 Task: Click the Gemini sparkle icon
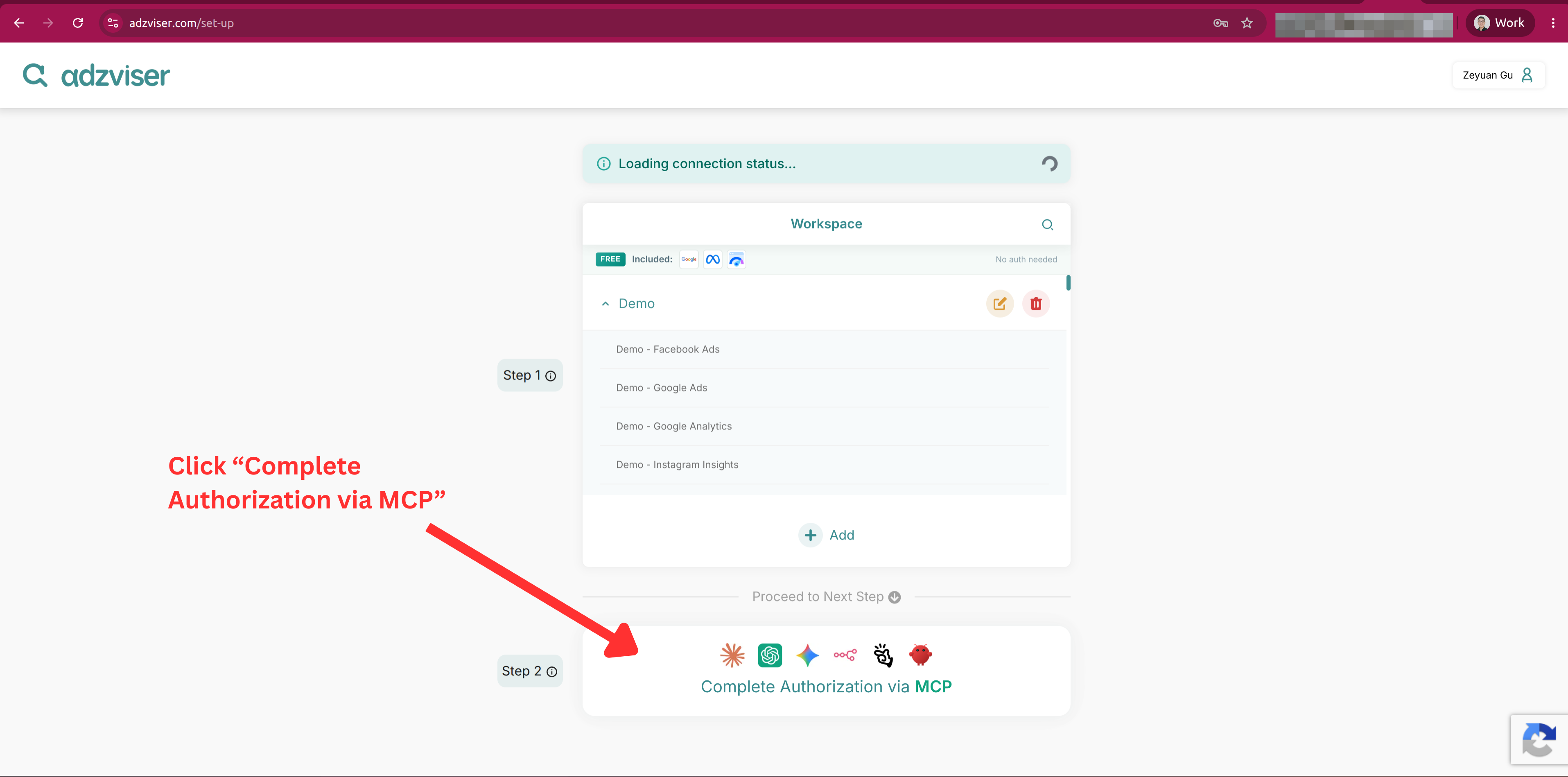(807, 655)
